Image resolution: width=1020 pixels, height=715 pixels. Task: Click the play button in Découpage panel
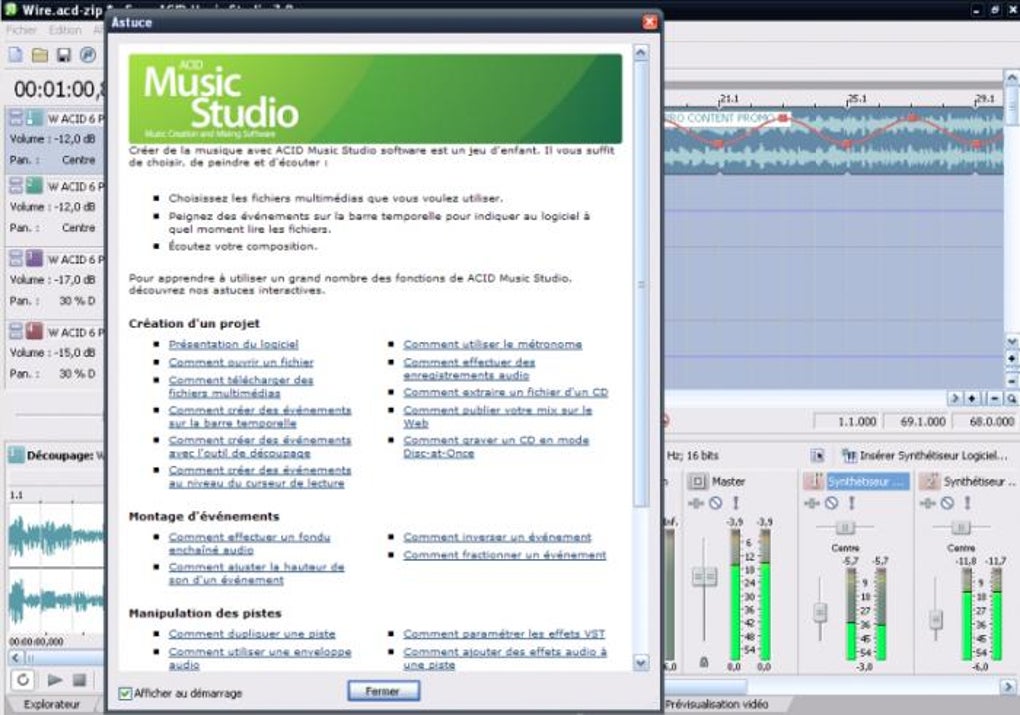(55, 680)
